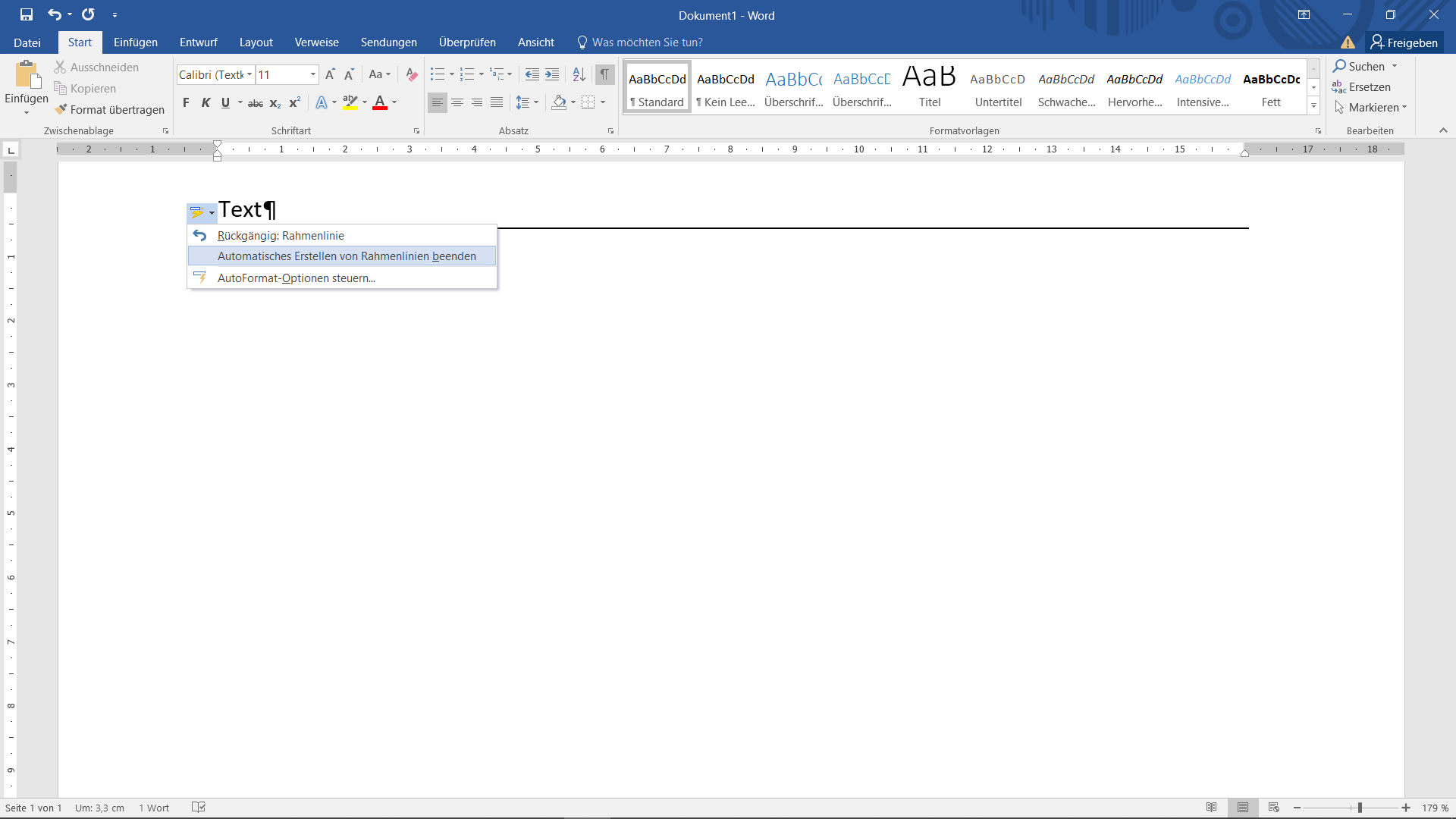The width and height of the screenshot is (1456, 819).
Task: Toggle underline formatting U
Action: pyautogui.click(x=225, y=103)
